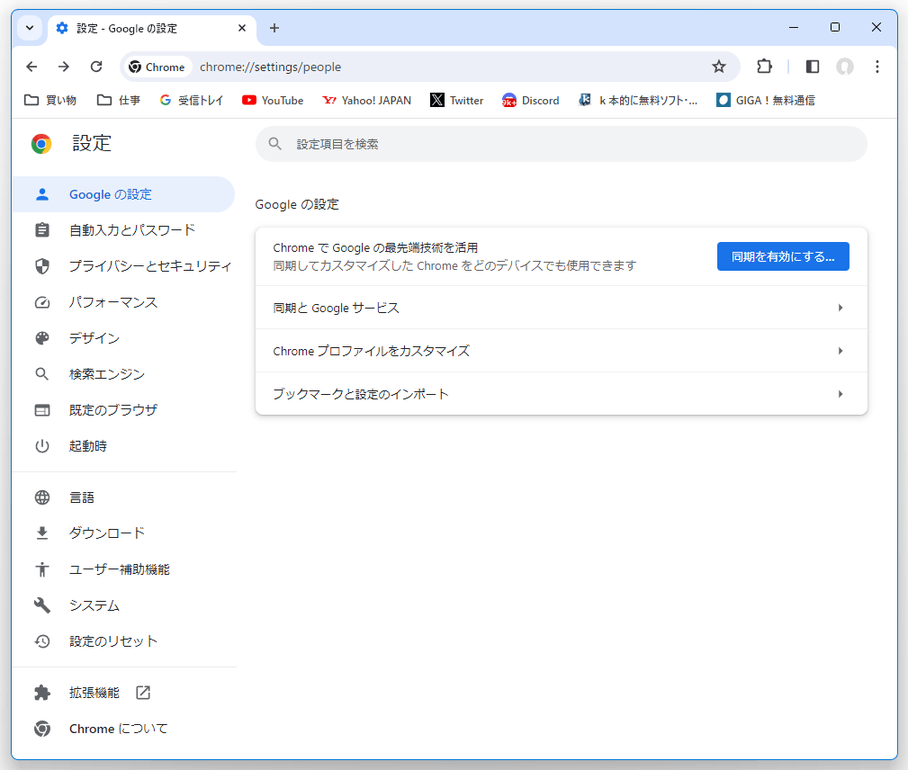Toggle the side panel icon
908x770 pixels.
coord(812,67)
